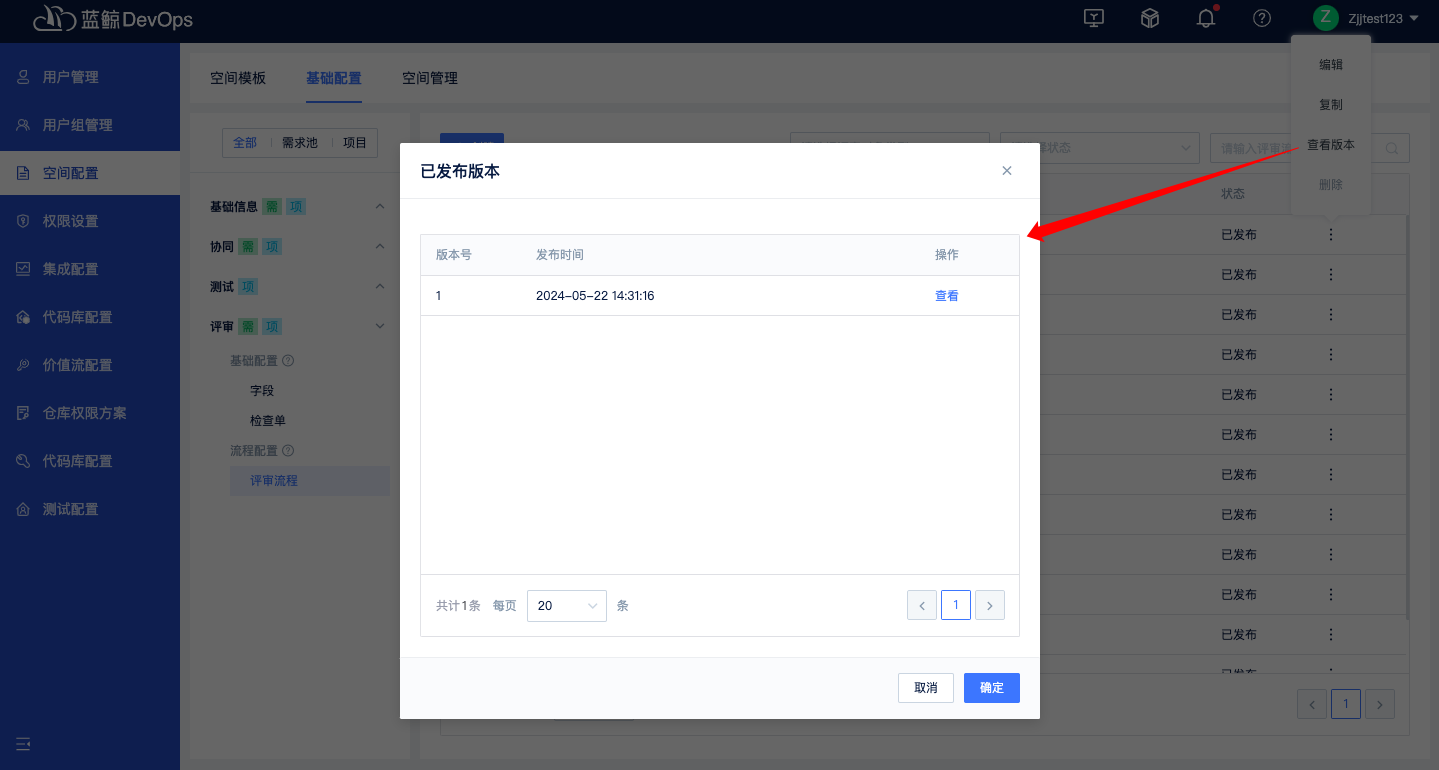Select 字段 in the tree
This screenshot has width=1439, height=770.
(262, 391)
